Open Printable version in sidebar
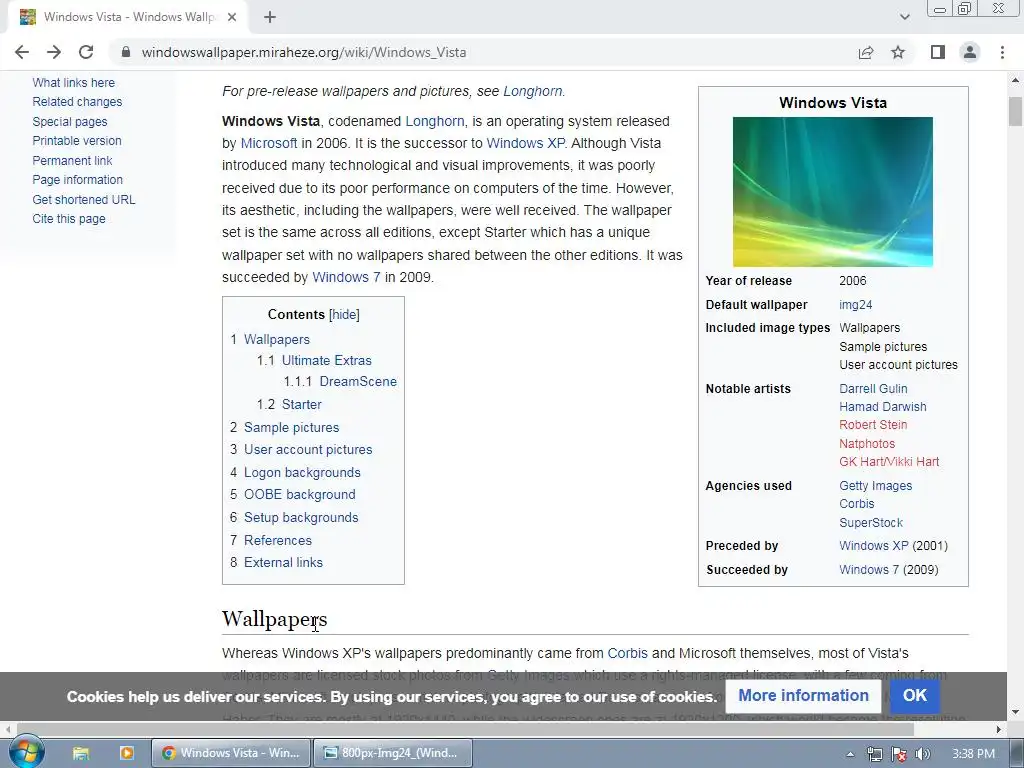 pyautogui.click(x=76, y=140)
